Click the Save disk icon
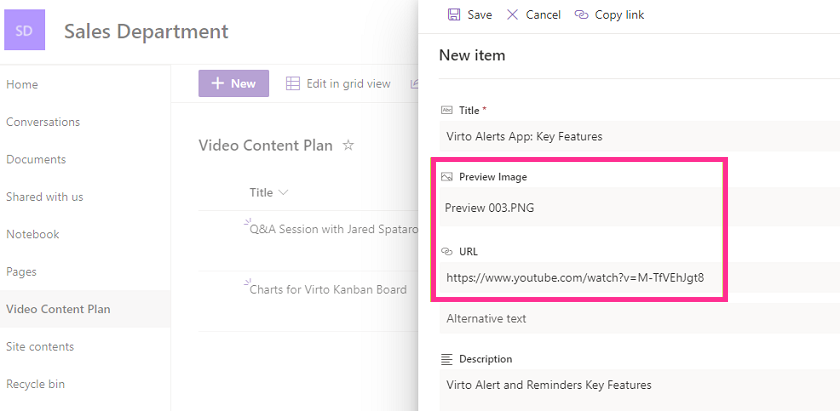Viewport: 840px width, 411px height. click(454, 14)
